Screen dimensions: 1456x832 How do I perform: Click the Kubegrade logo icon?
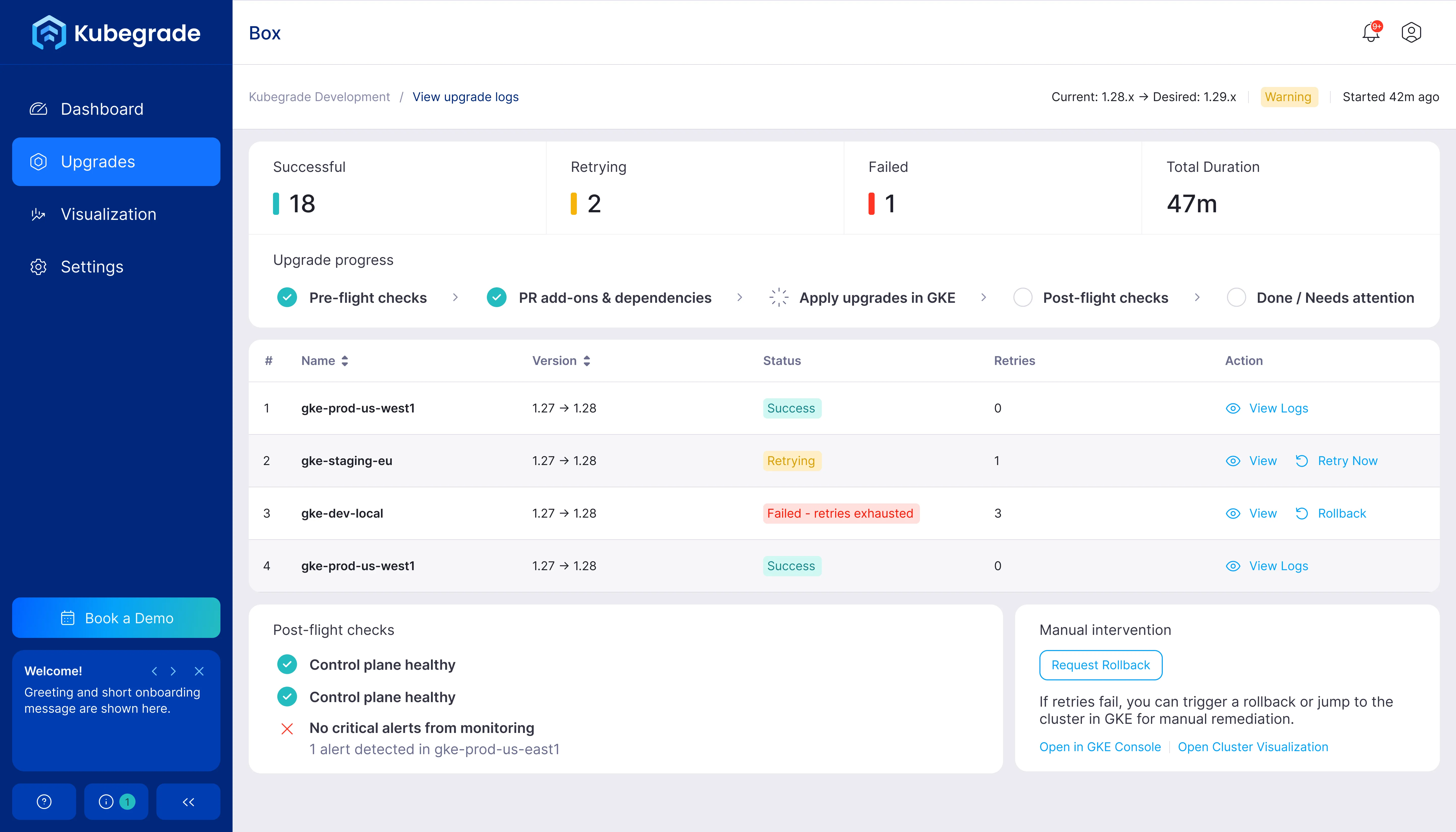pyautogui.click(x=49, y=33)
